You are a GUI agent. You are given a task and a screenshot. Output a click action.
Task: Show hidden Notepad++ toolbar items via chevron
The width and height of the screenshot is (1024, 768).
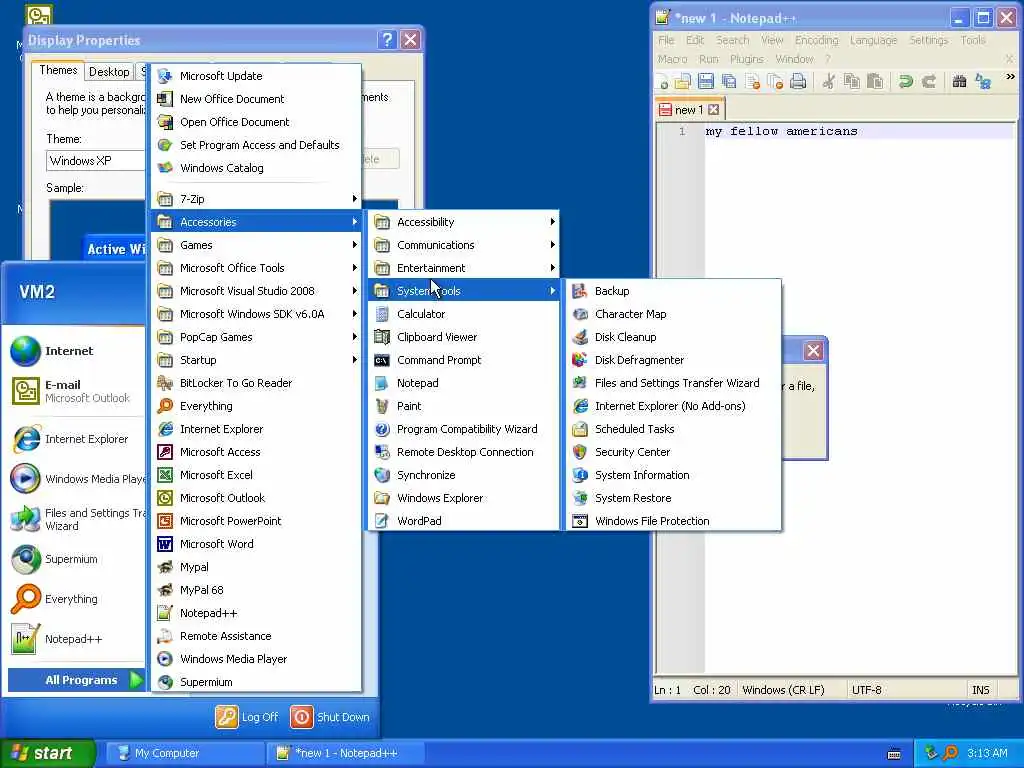point(1010,77)
